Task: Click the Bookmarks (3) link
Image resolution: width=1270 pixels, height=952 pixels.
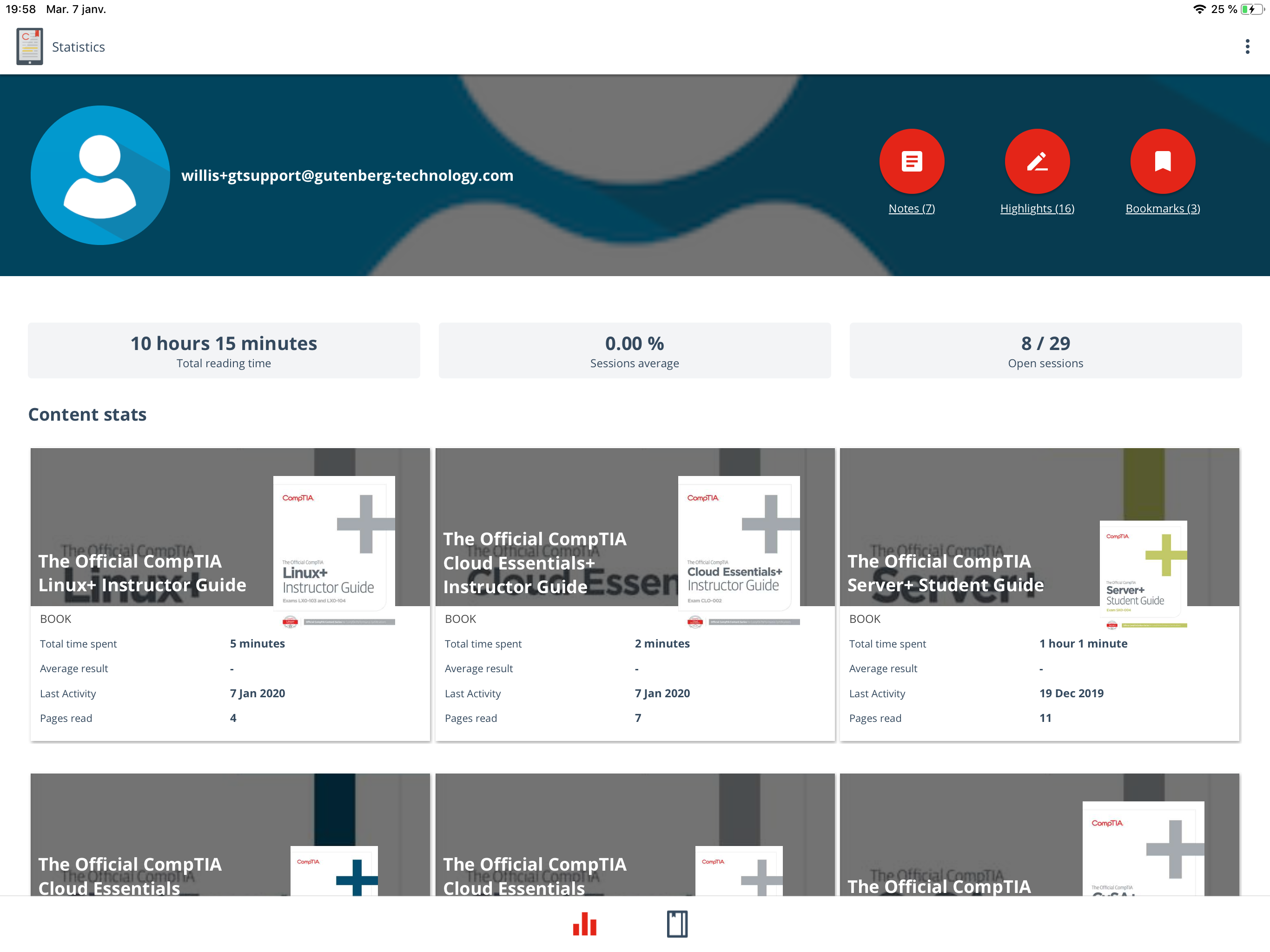Action: click(1163, 208)
